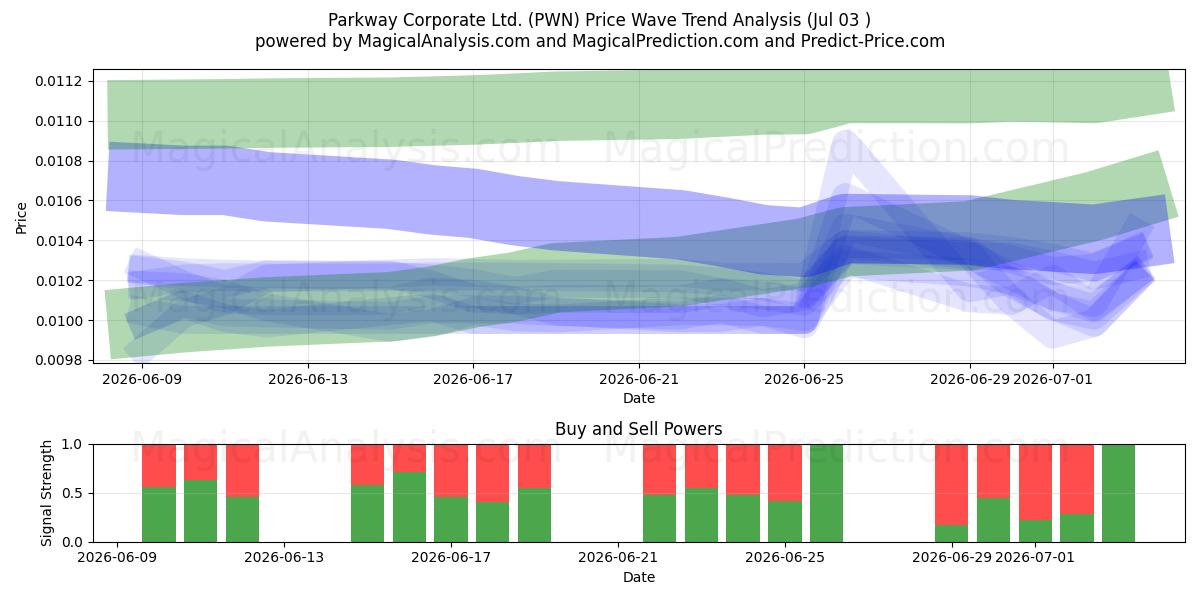Click the full green bar right of 2026-06-25
Image resolution: width=1200 pixels, height=600 pixels.
[x=827, y=493]
